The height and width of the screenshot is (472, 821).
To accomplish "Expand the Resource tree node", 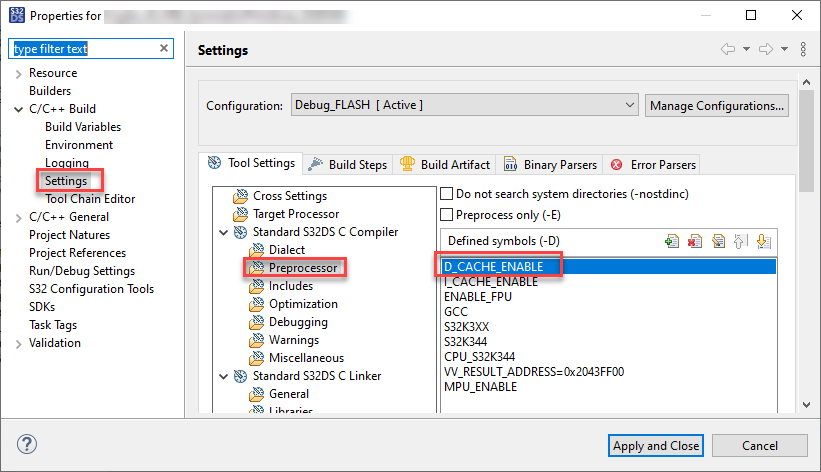I will pos(19,73).
